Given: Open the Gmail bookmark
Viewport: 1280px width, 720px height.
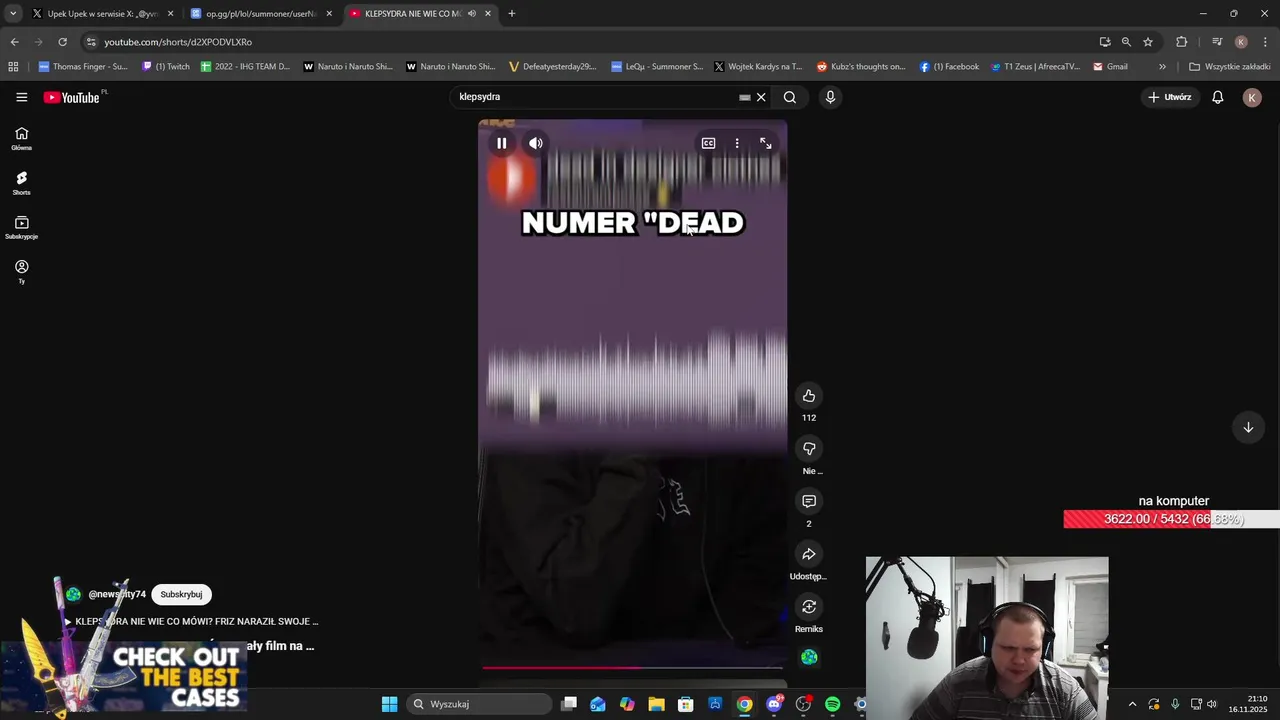Looking at the screenshot, I should click(1110, 67).
